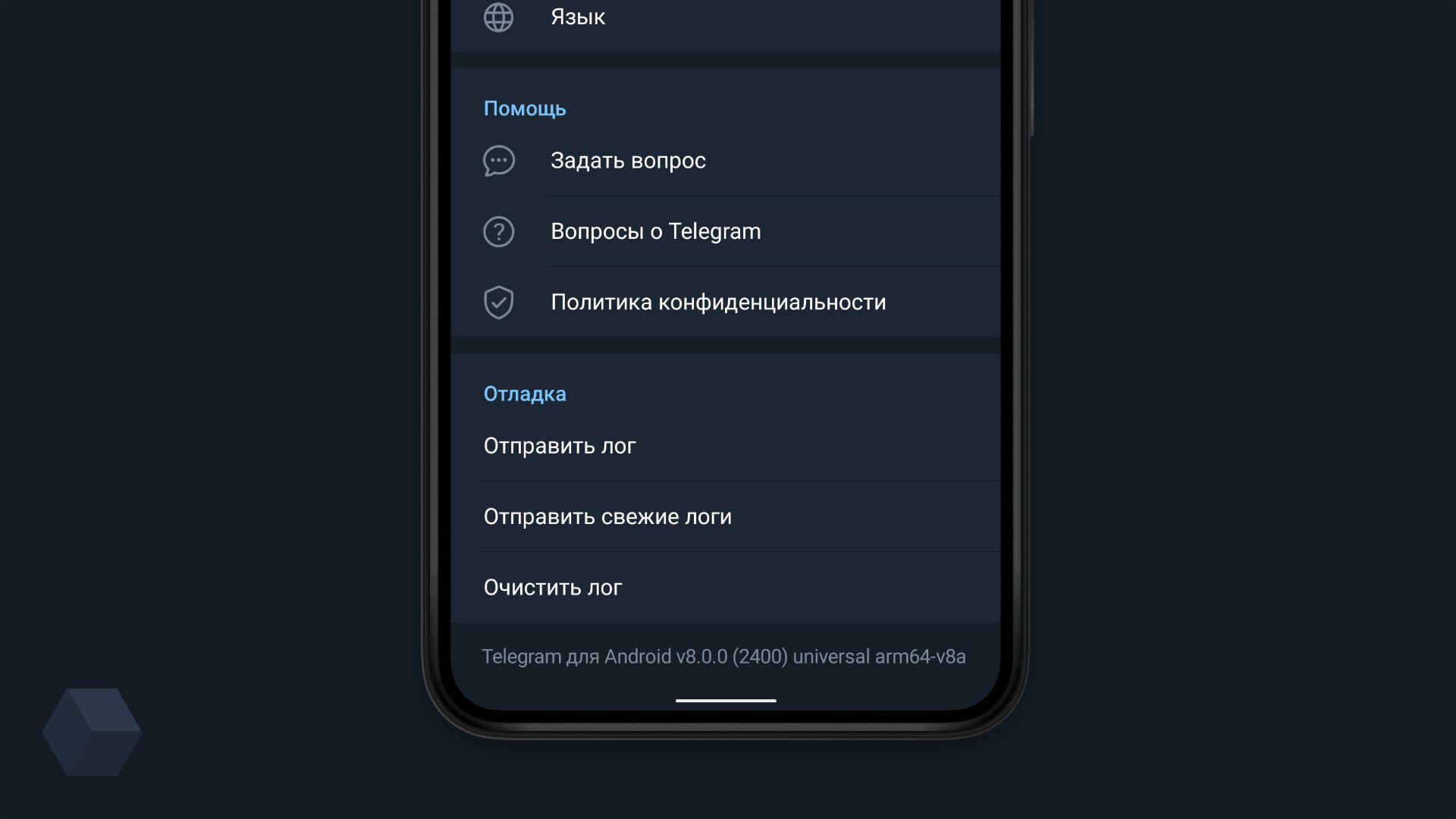Choose Отправить свежие логи
Image resolution: width=1456 pixels, height=819 pixels.
tap(726, 516)
